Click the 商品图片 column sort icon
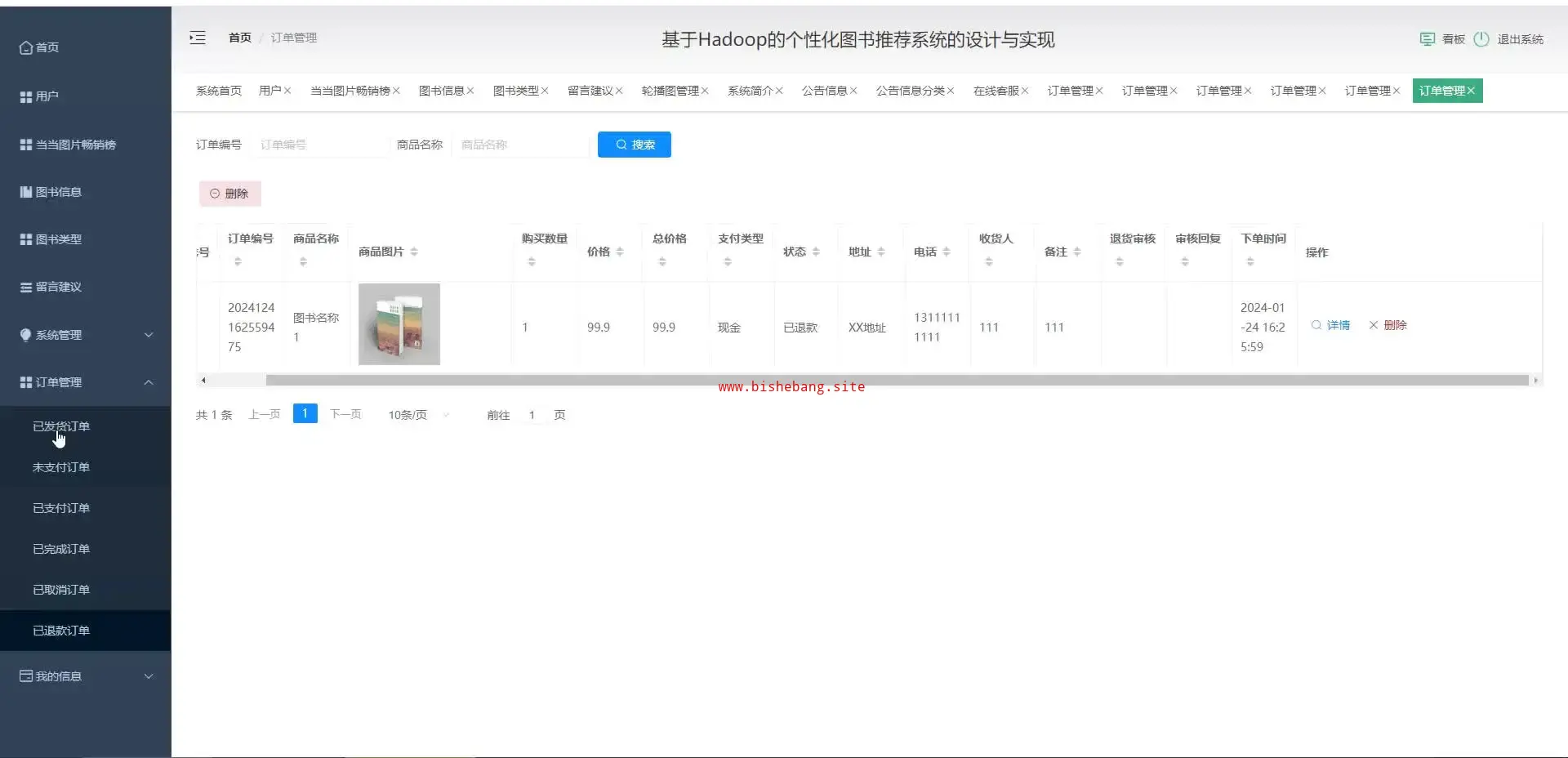This screenshot has height=758, width=1568. point(414,252)
